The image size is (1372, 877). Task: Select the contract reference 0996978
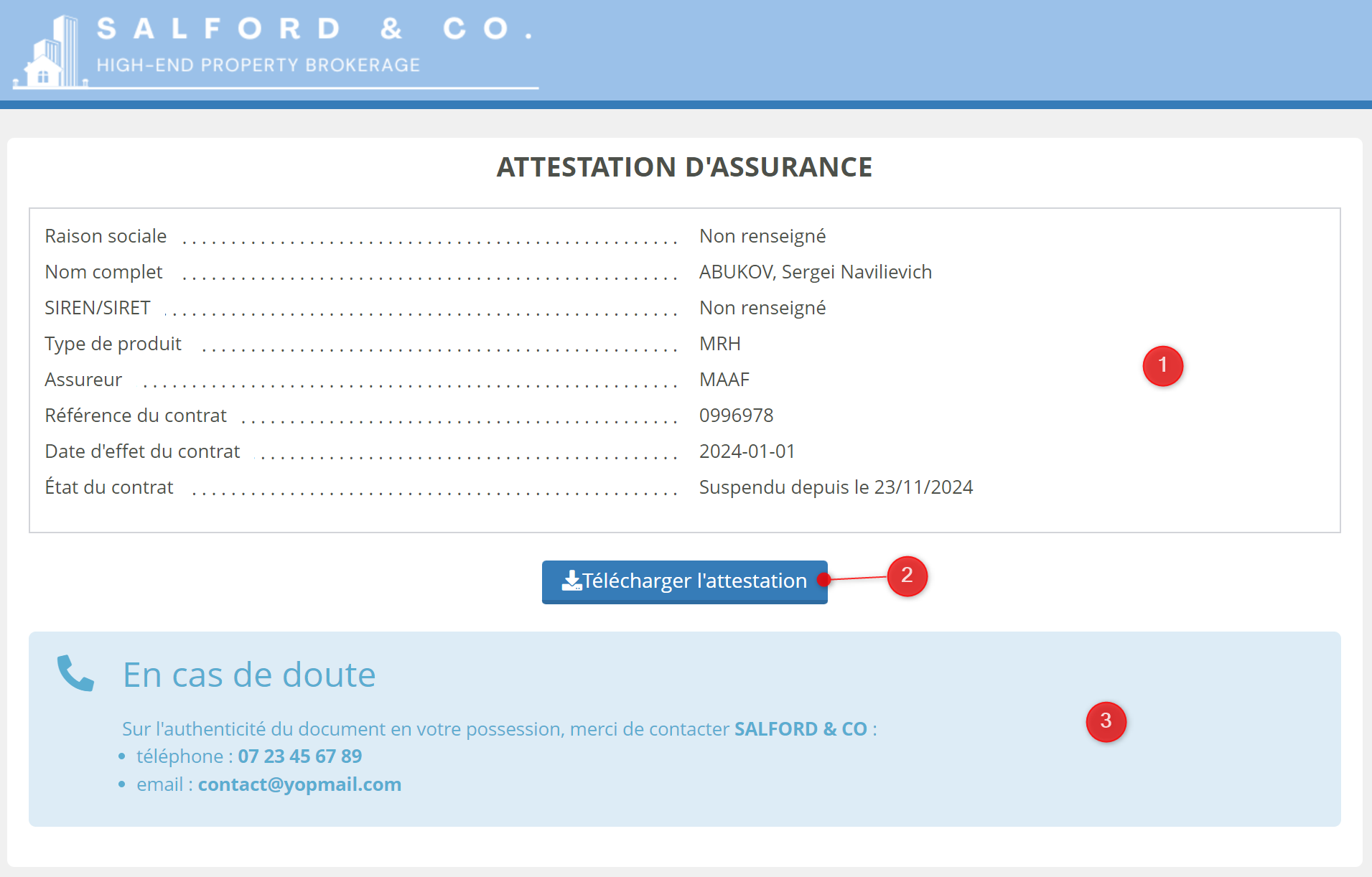(x=736, y=416)
